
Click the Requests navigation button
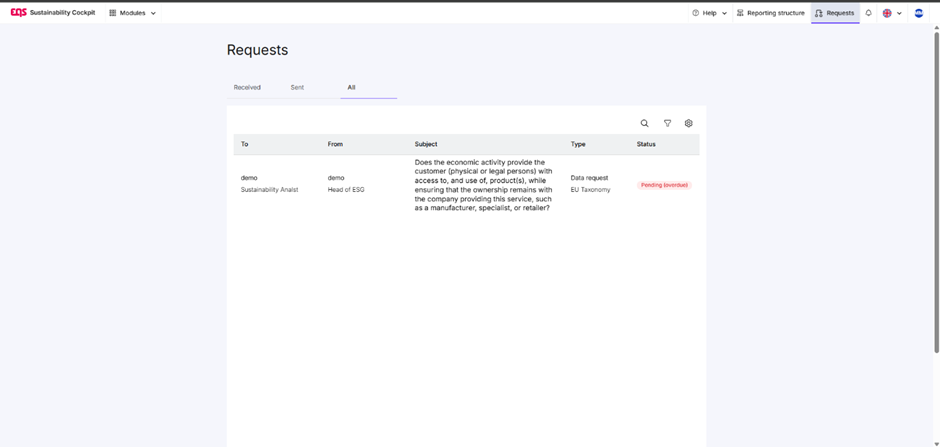(x=834, y=13)
